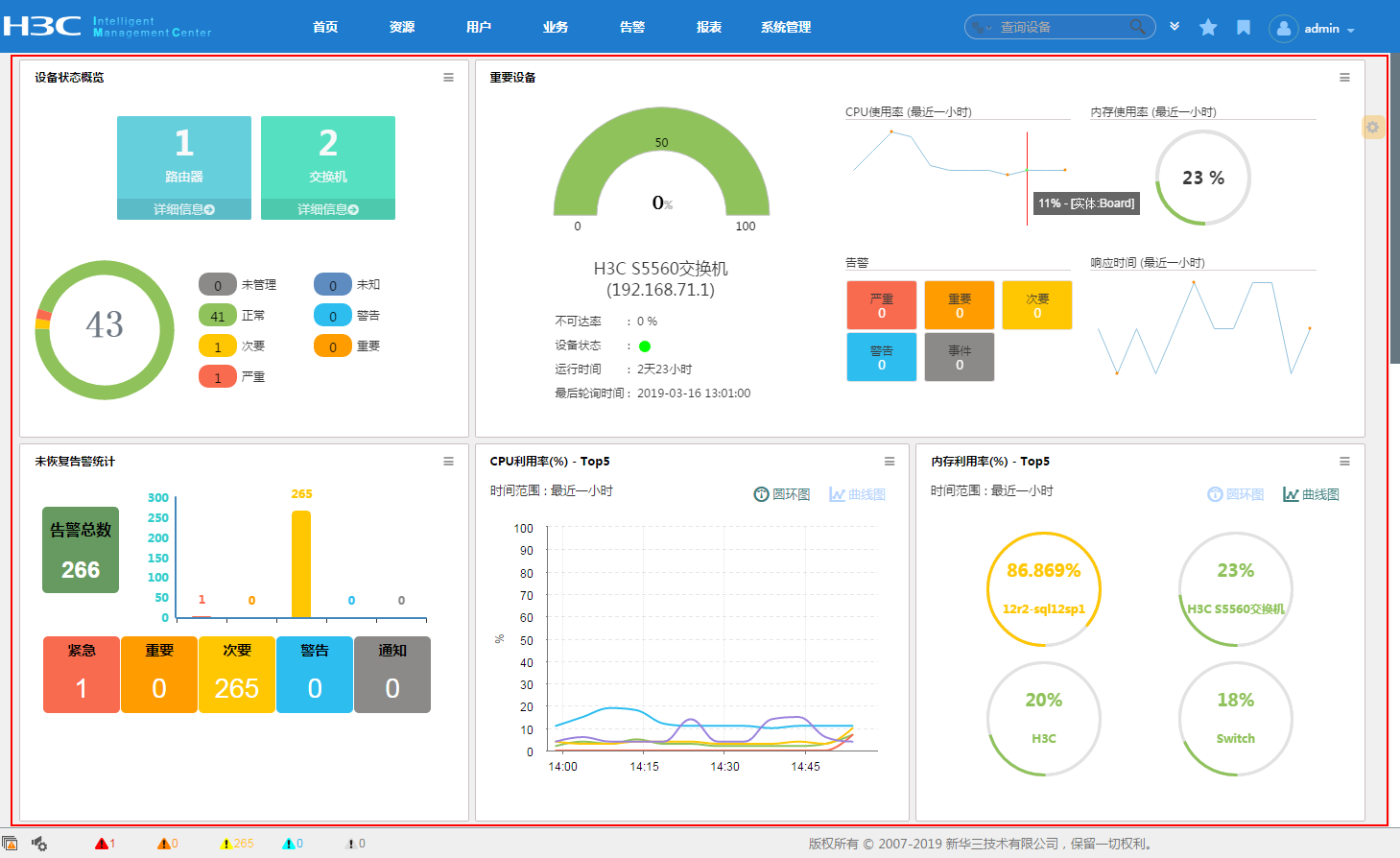Open the admin account dropdown
This screenshot has width=1400, height=858.
coord(1329,29)
